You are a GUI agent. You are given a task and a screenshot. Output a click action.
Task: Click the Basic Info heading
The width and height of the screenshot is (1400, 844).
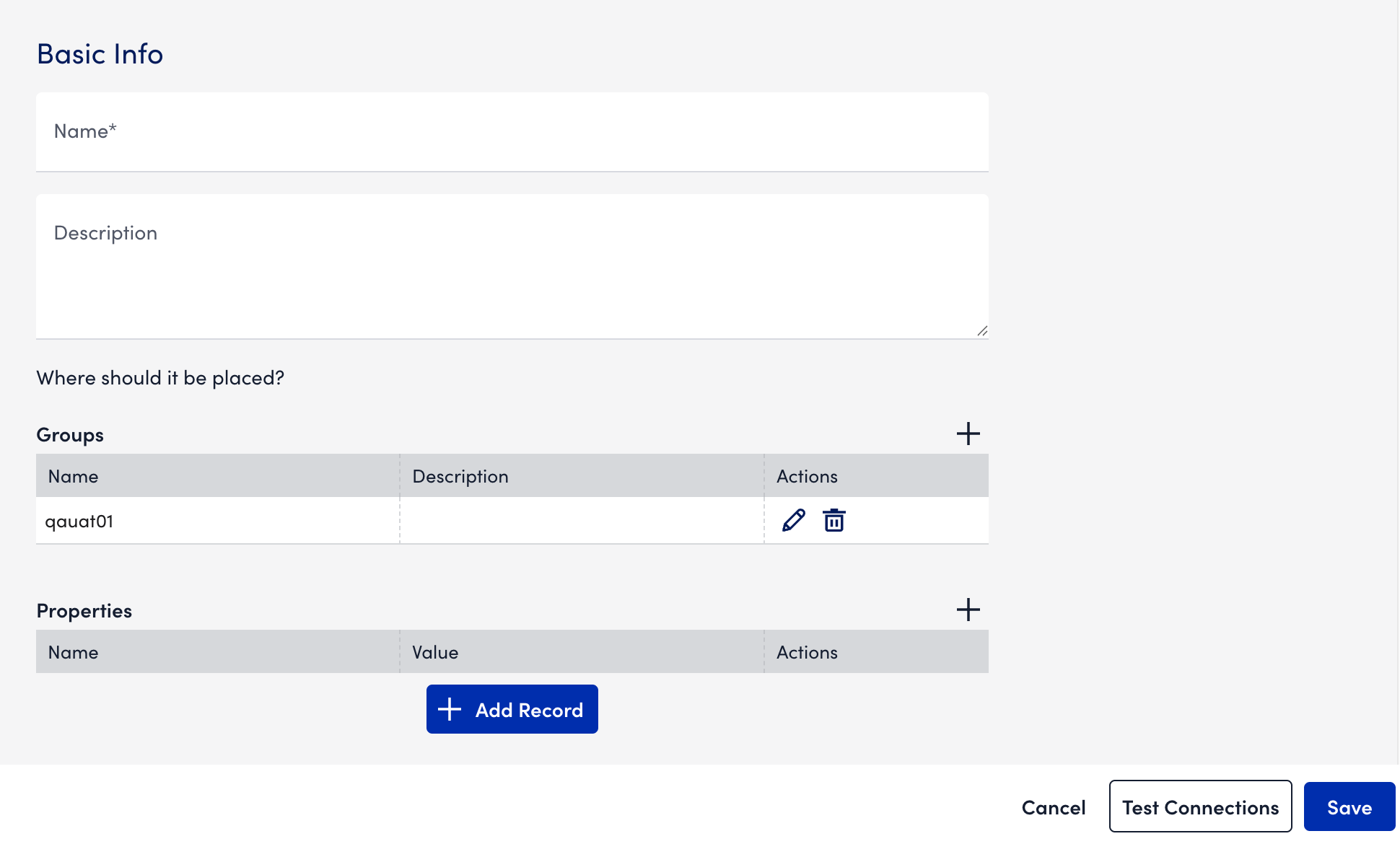[x=100, y=54]
